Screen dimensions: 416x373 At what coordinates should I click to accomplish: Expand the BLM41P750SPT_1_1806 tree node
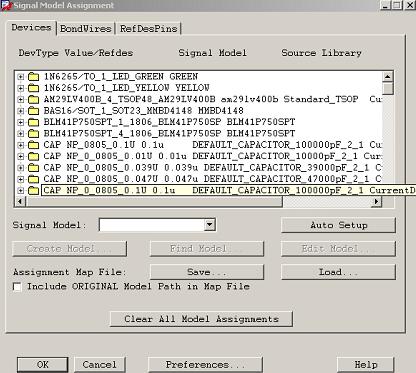21,122
